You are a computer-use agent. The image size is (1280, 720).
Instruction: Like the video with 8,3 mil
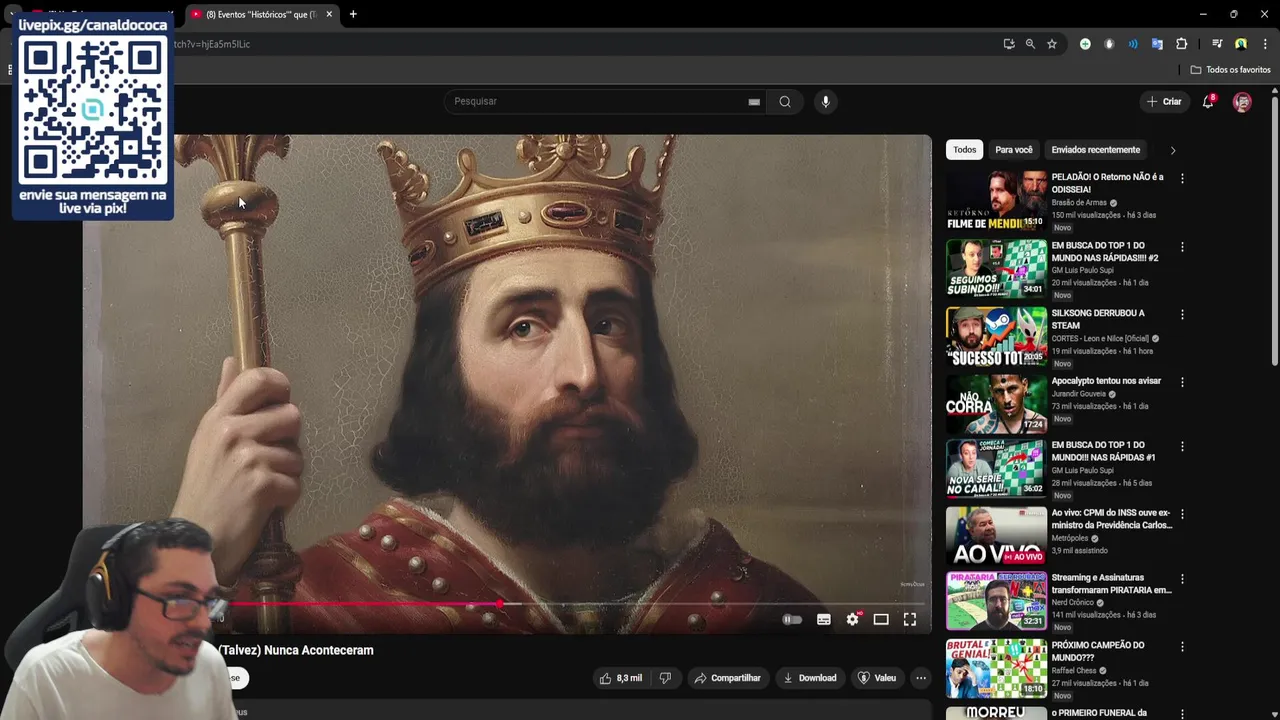coord(620,678)
